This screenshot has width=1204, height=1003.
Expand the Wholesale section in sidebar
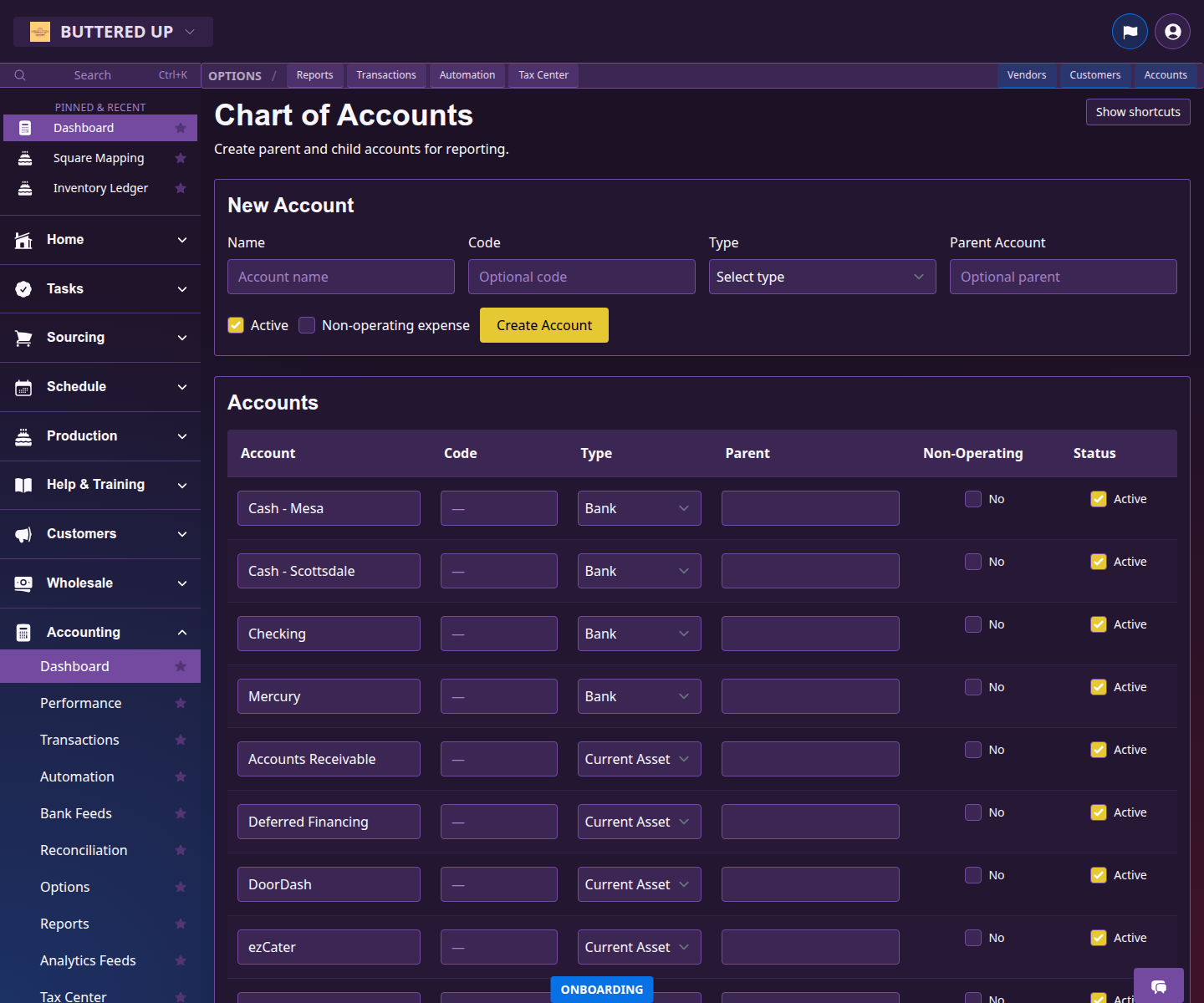tap(182, 583)
